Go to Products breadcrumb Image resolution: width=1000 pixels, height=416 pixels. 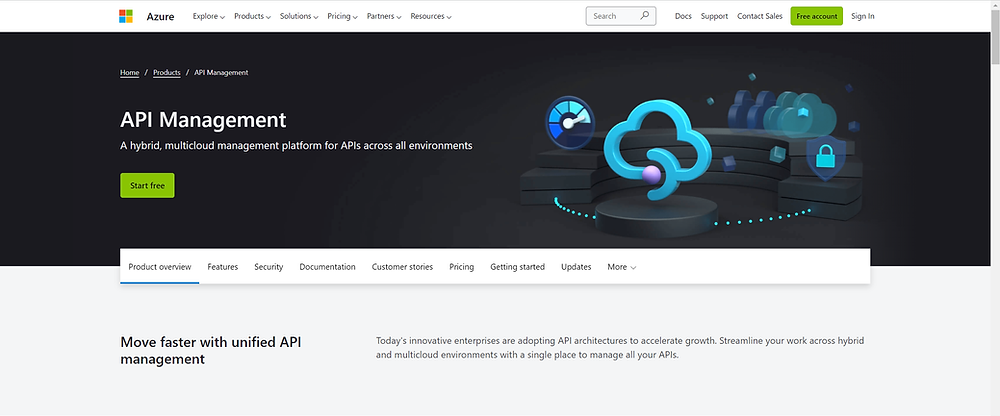click(166, 73)
